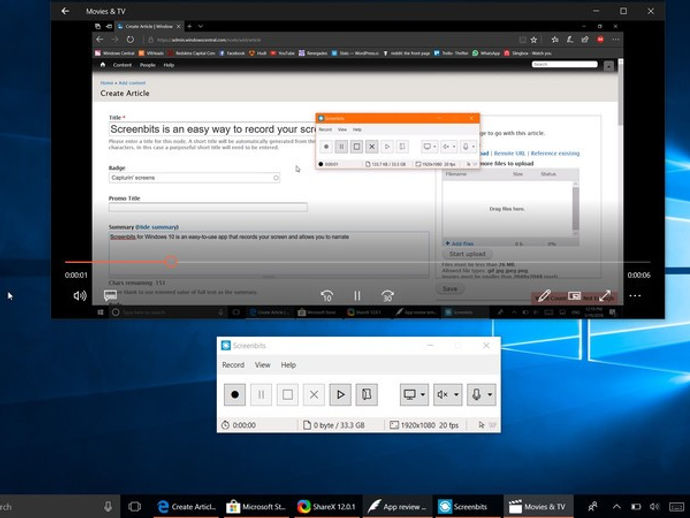Click '1920x1080 20 fps' in Screenbits status bar
690x518 pixels.
point(429,425)
